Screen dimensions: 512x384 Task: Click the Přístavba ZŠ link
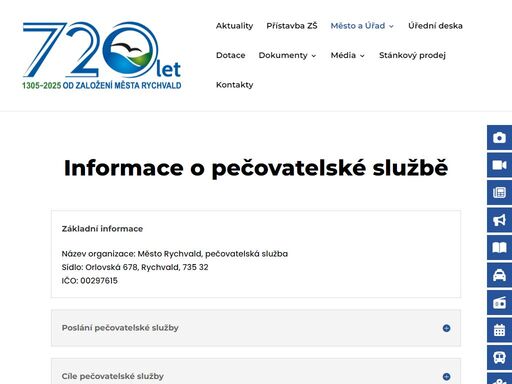pos(292,26)
